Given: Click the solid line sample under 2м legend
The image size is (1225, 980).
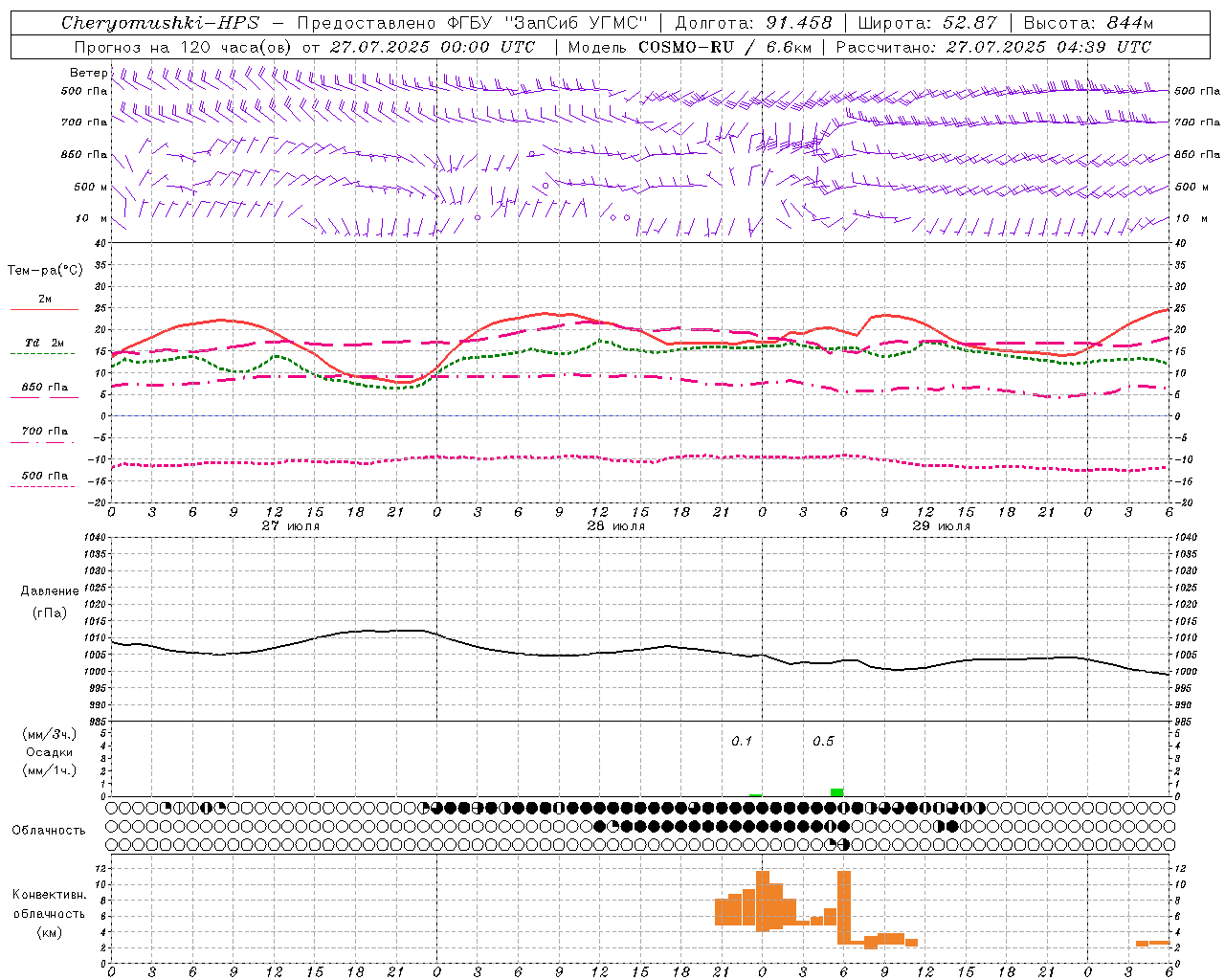Looking at the screenshot, I should (44, 309).
